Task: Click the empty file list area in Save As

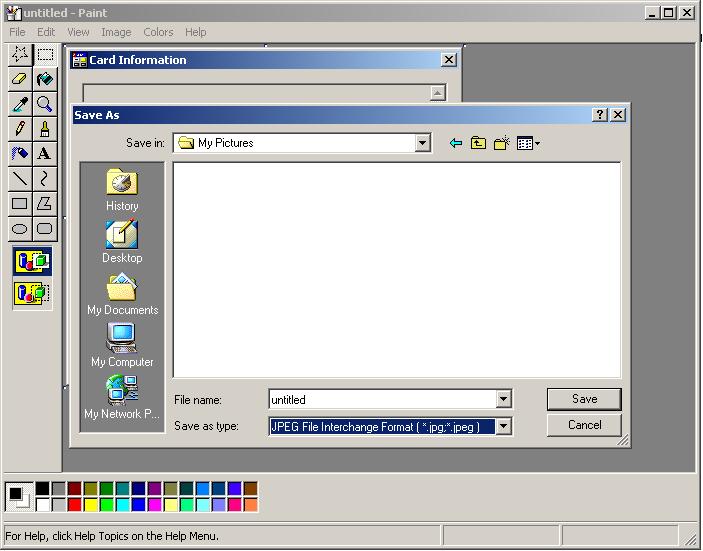Action: click(397, 270)
